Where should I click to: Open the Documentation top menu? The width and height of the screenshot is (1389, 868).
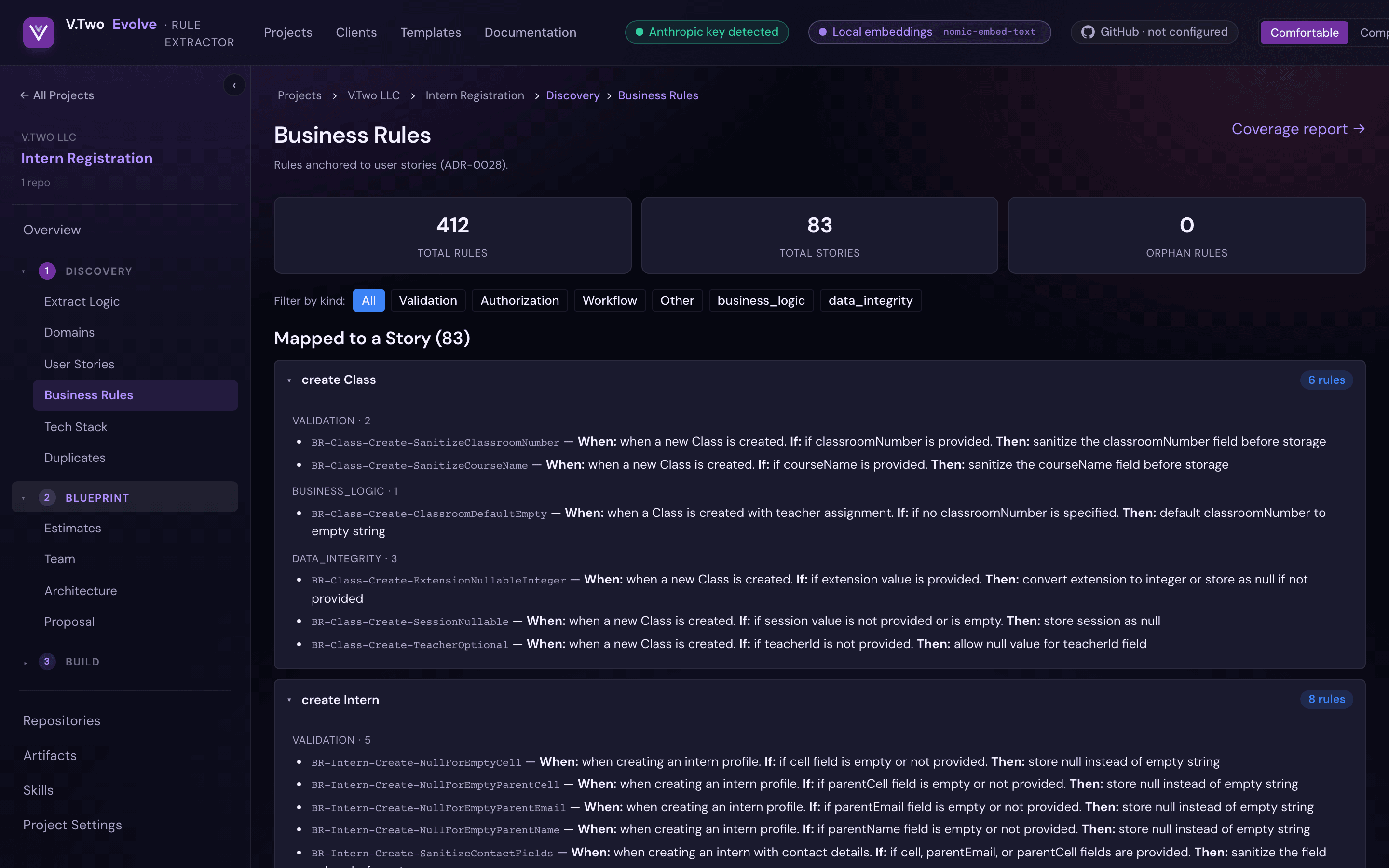(x=531, y=33)
